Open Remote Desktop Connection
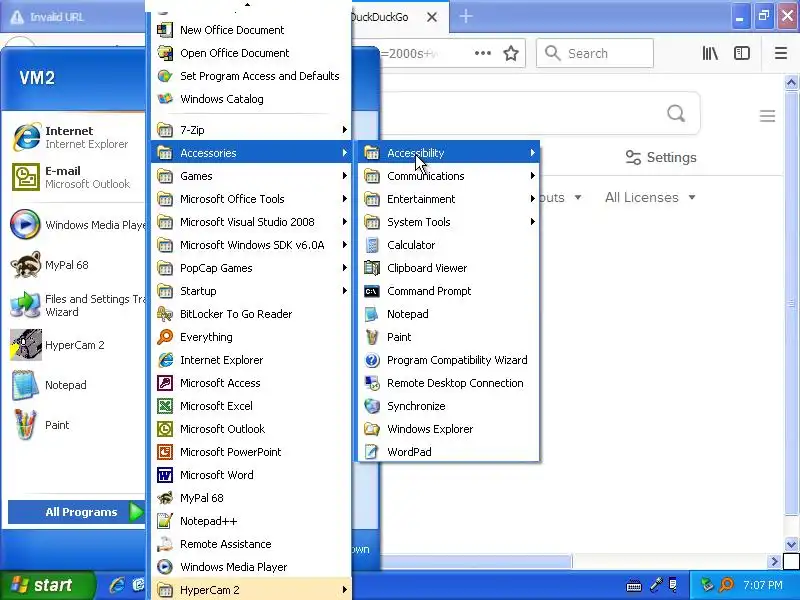 (x=448, y=383)
